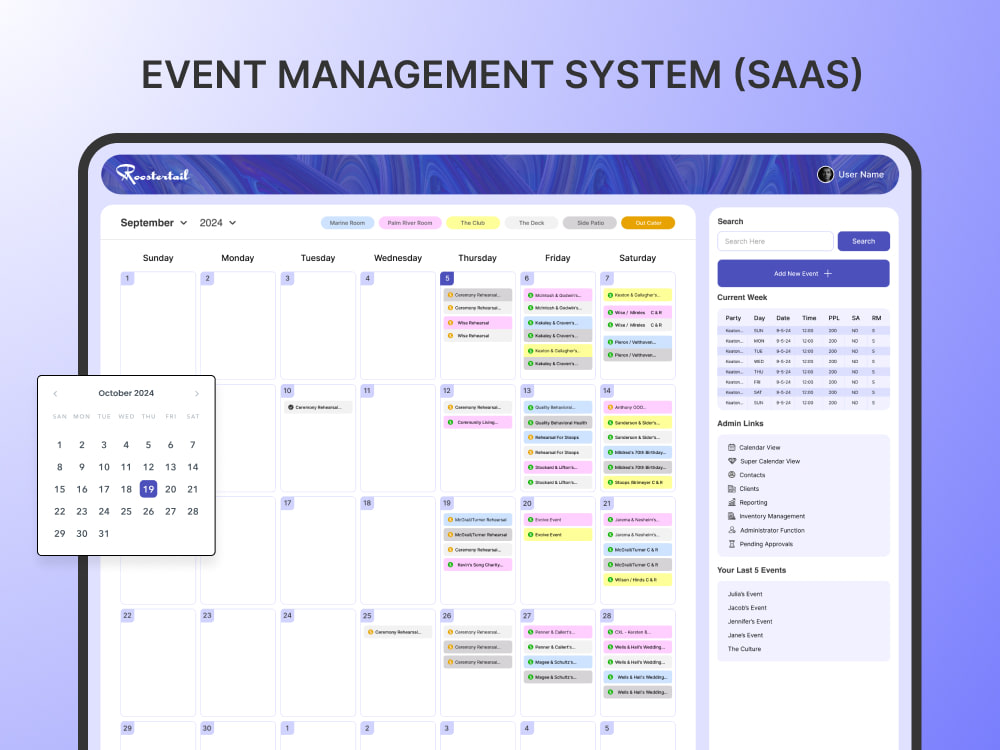
Task: Open the Pending Approvals link
Action: 766,544
